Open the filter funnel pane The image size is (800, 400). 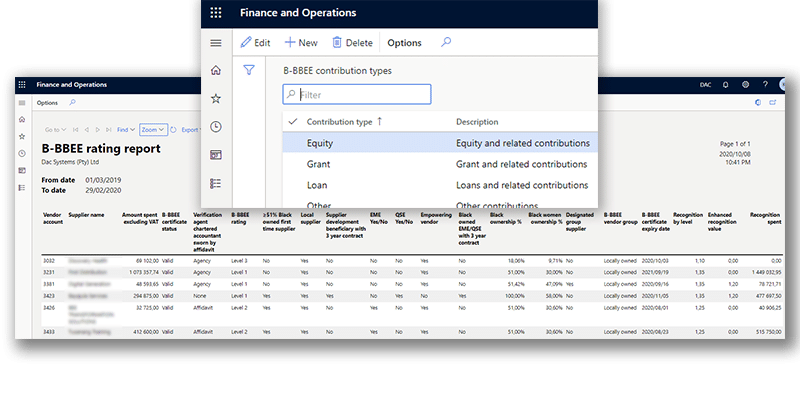click(249, 71)
